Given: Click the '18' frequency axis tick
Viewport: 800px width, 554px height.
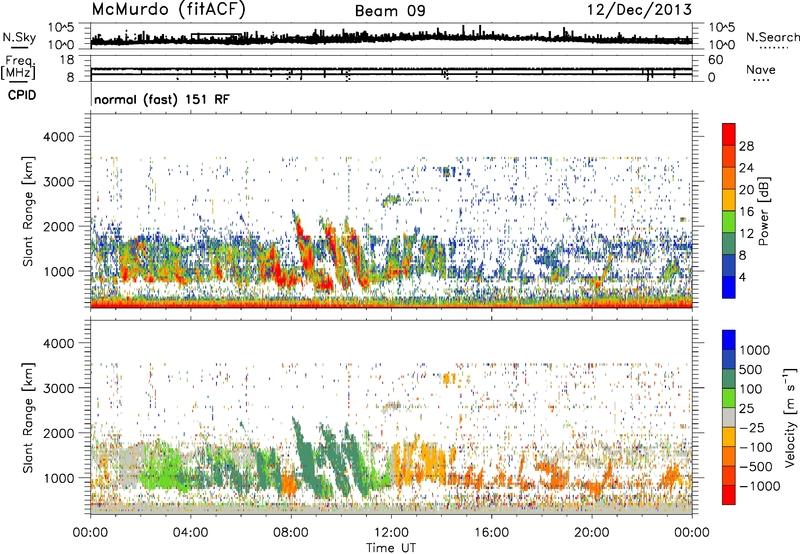Looking at the screenshot, I should tap(67, 60).
